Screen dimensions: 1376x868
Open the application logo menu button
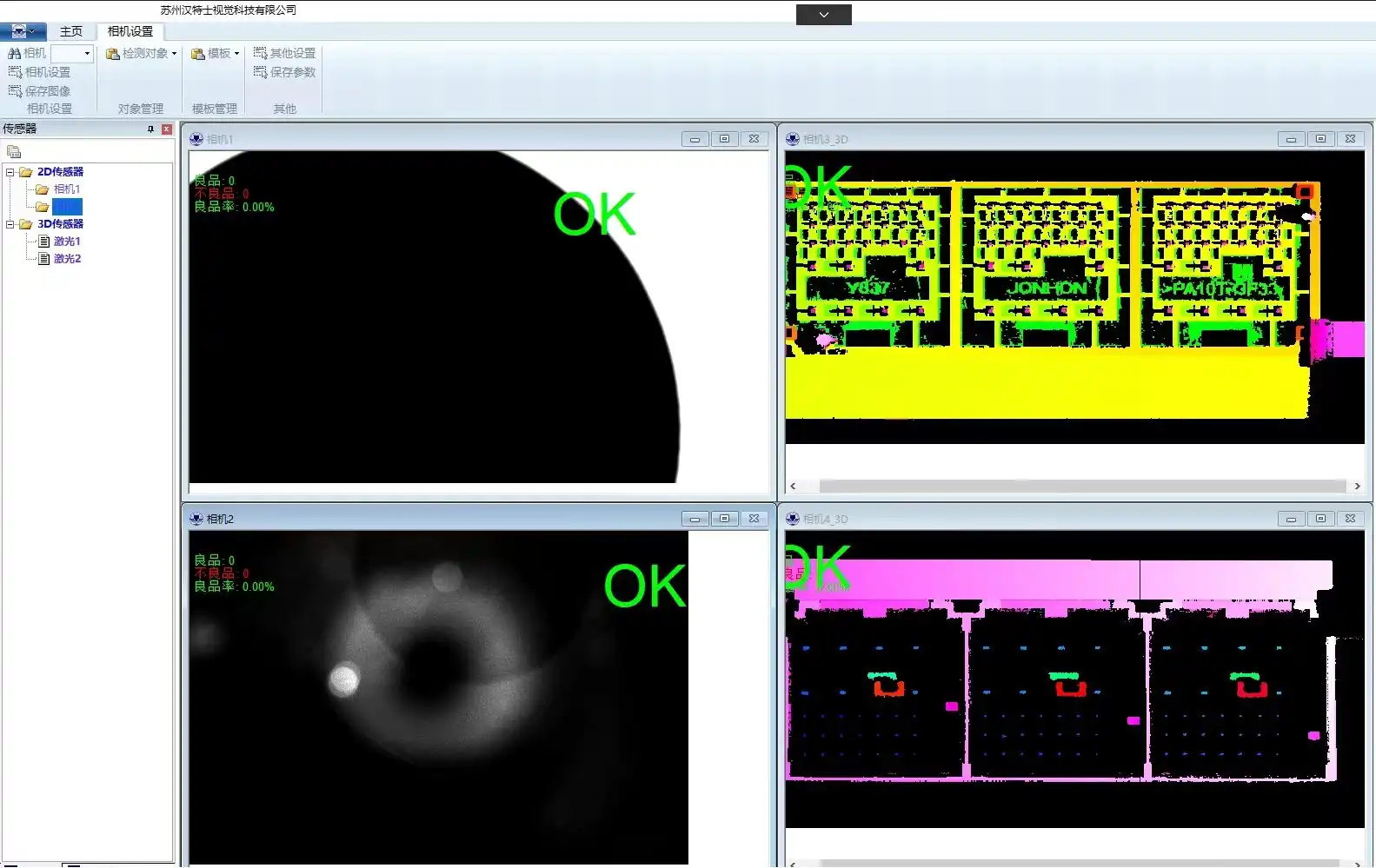pyautogui.click(x=23, y=31)
